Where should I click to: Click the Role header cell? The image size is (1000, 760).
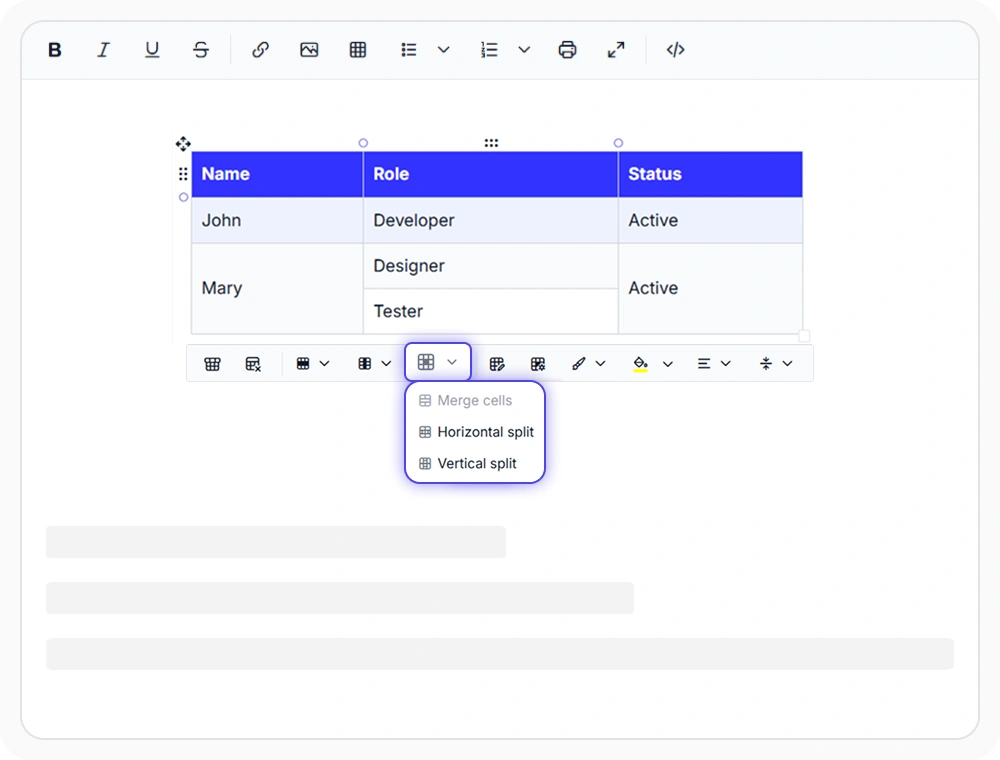coord(491,174)
